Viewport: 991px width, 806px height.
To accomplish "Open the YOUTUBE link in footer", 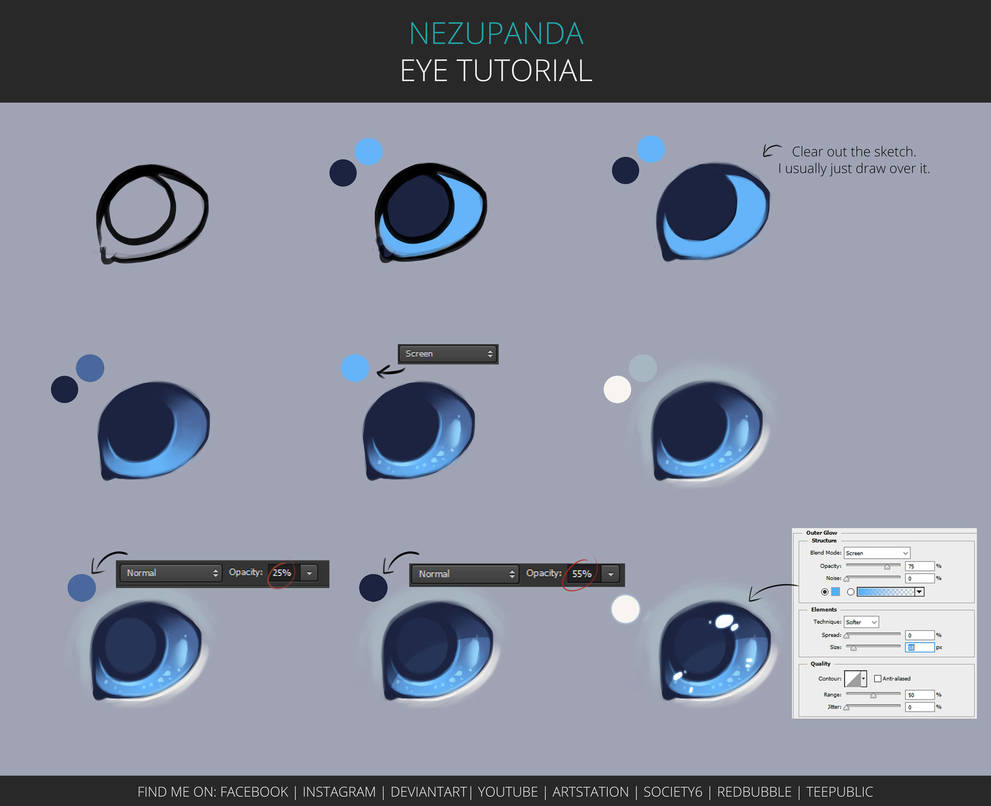I will point(508,791).
